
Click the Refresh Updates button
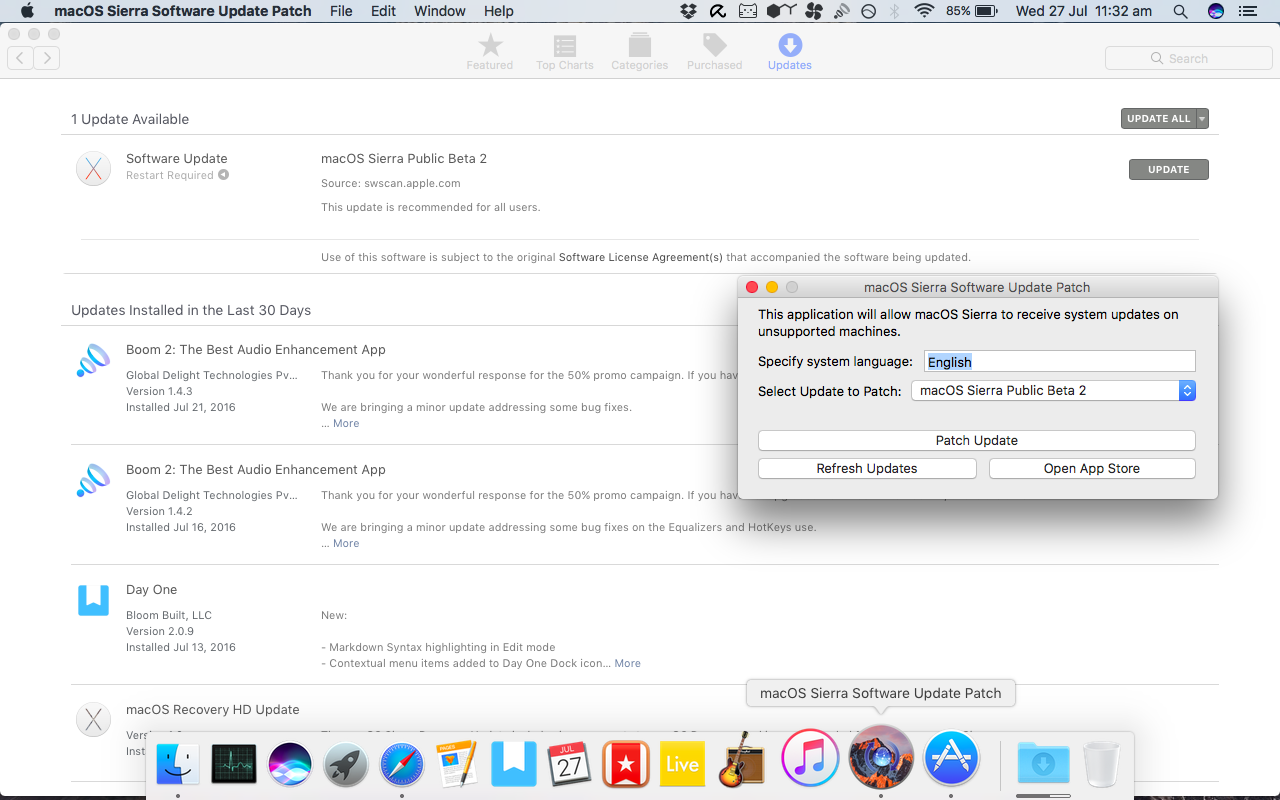tap(866, 468)
